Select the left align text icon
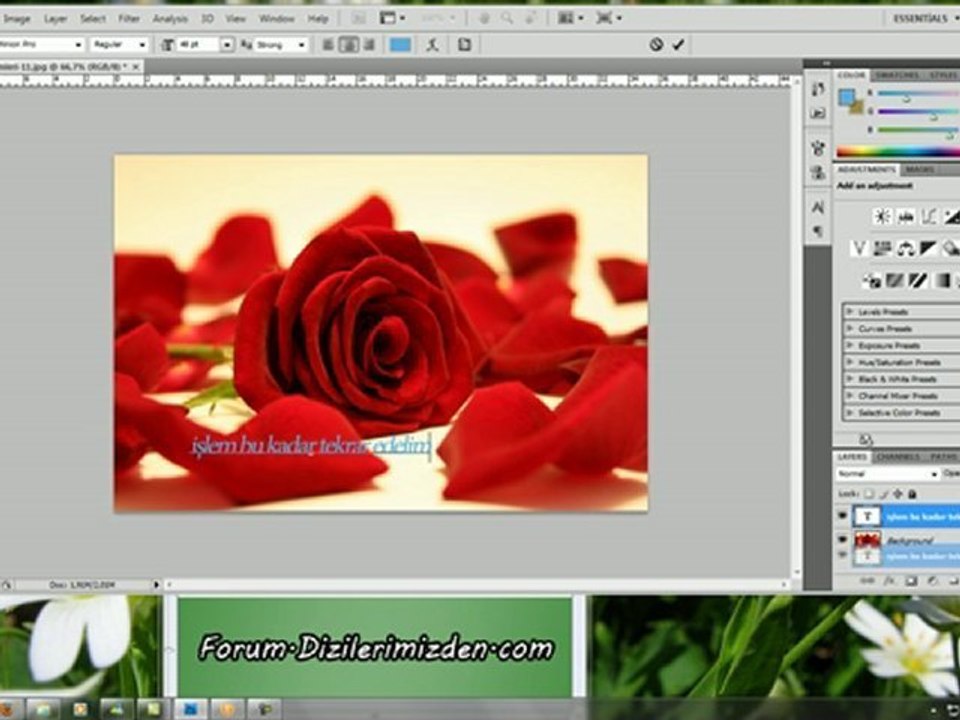 click(x=328, y=45)
